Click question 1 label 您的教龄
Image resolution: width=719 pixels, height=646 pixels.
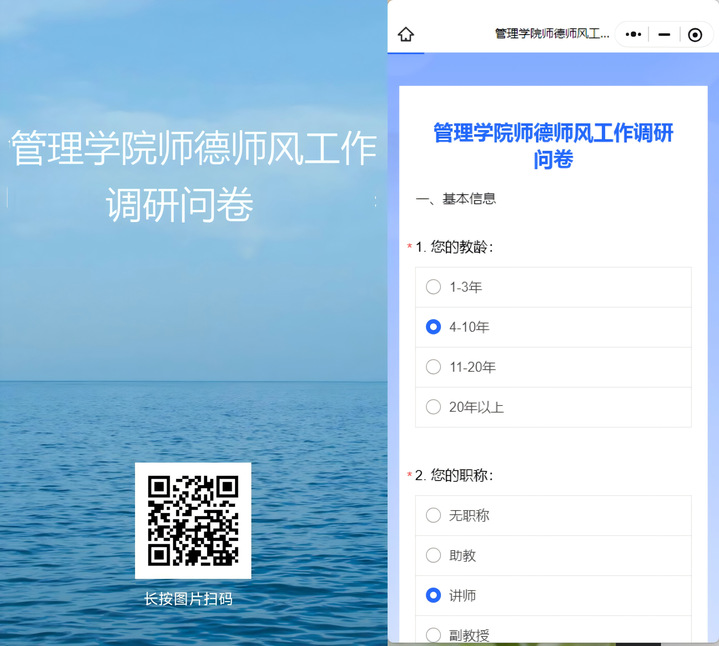[454, 247]
